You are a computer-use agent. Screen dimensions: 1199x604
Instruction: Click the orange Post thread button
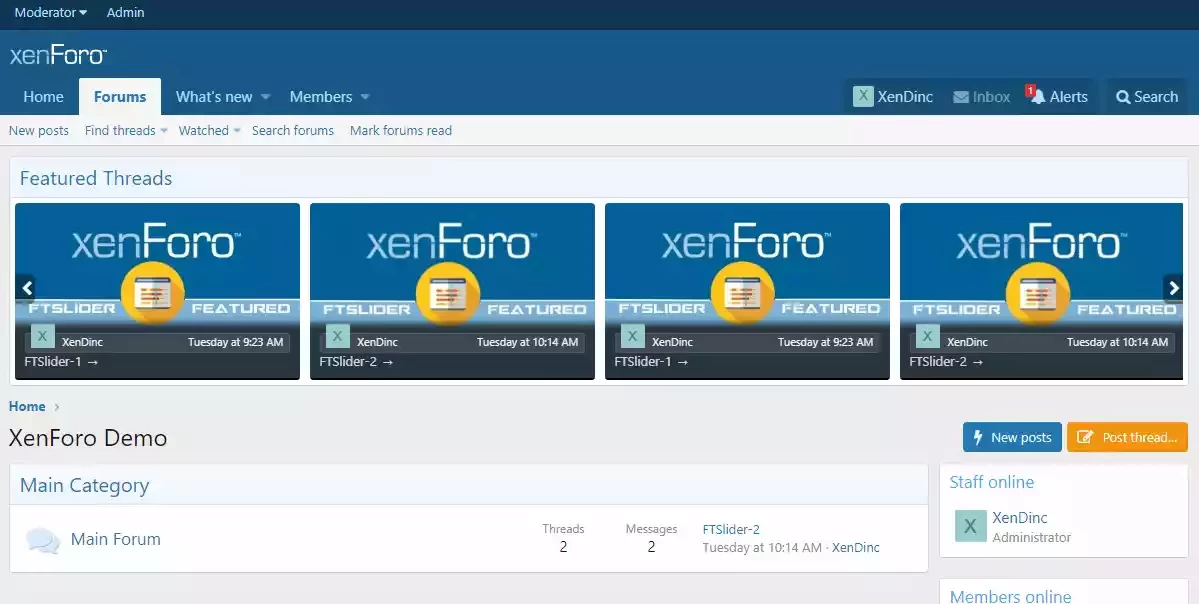pos(1127,437)
